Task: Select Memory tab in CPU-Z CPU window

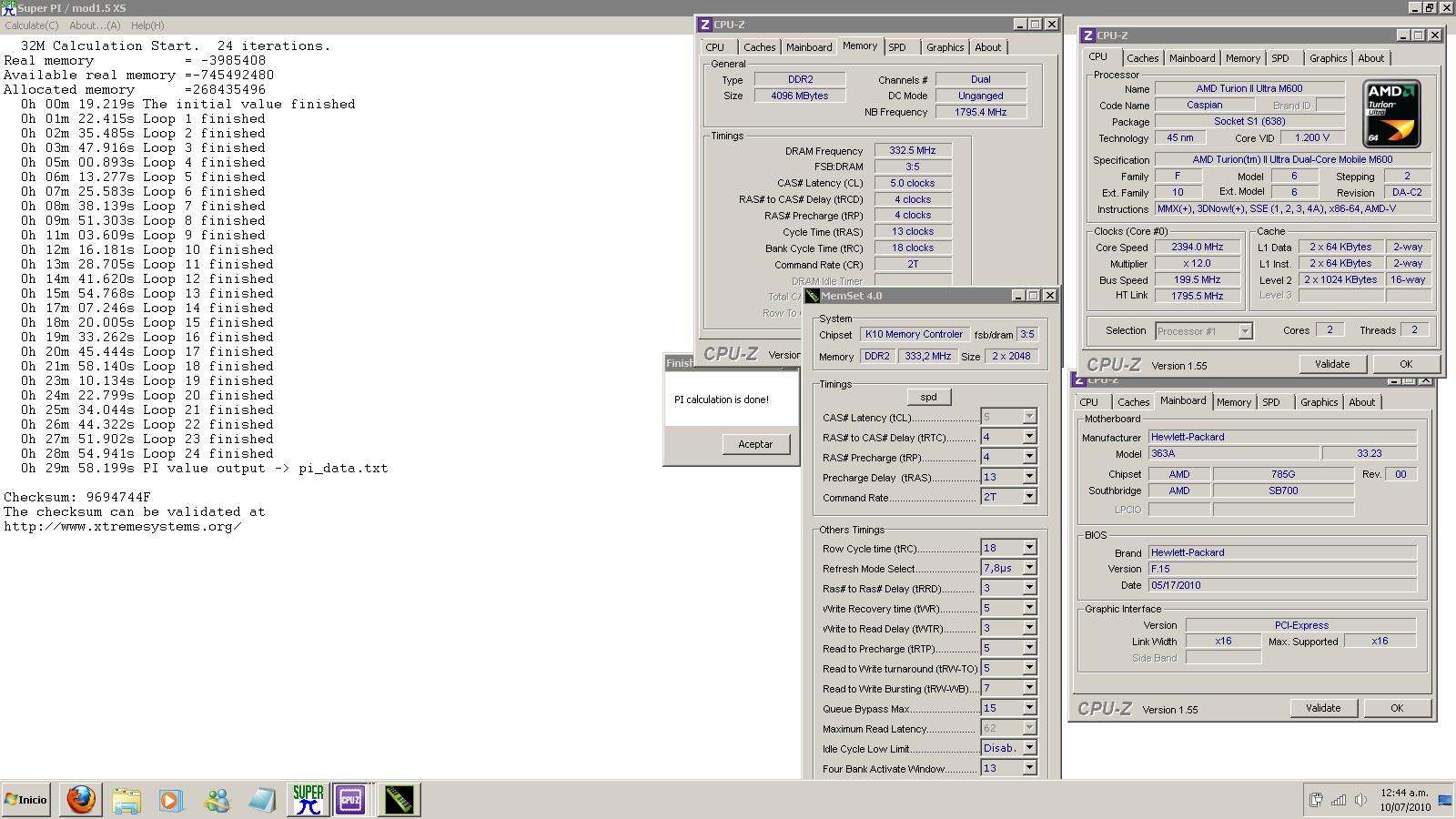Action: (1243, 58)
